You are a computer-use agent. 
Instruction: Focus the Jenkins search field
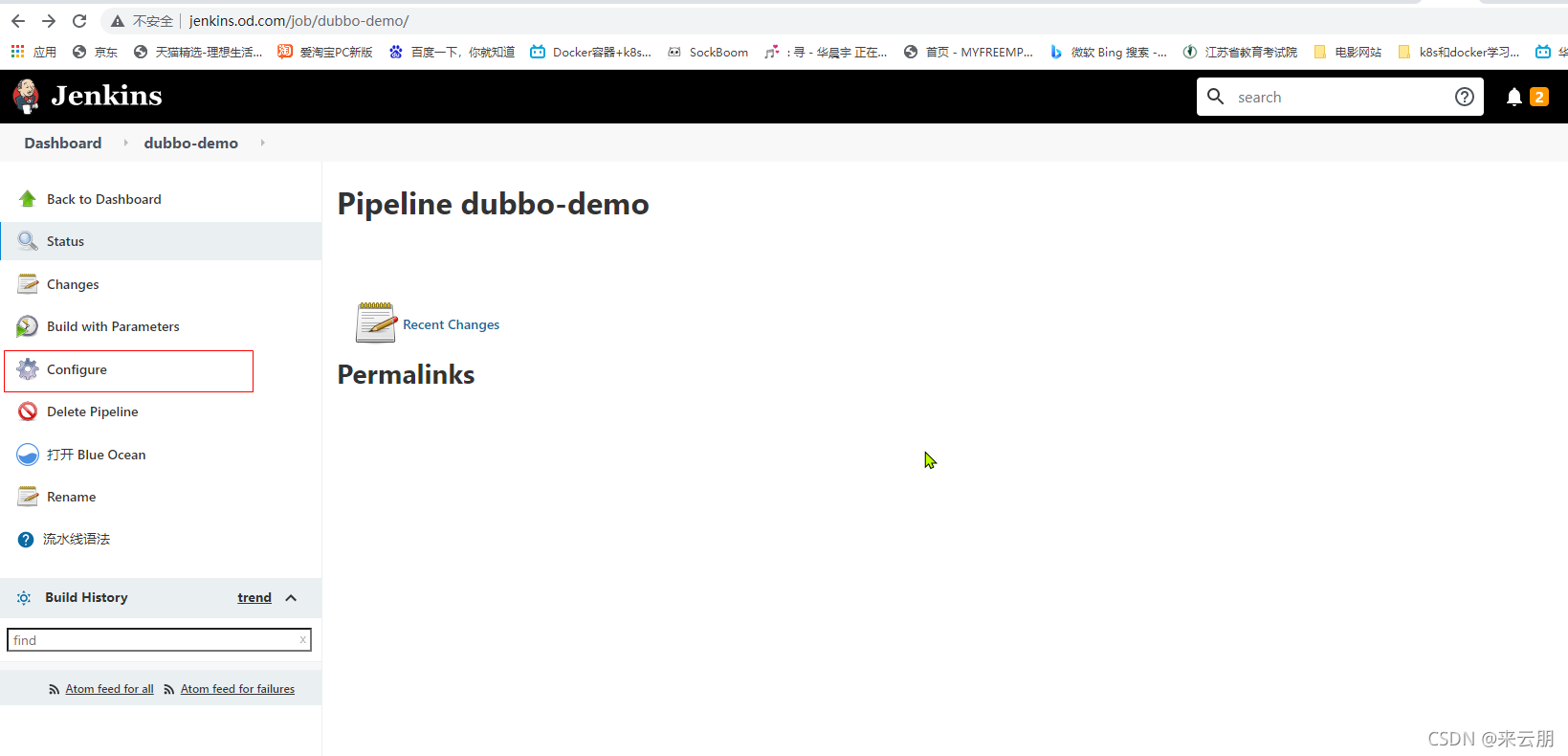click(x=1339, y=97)
